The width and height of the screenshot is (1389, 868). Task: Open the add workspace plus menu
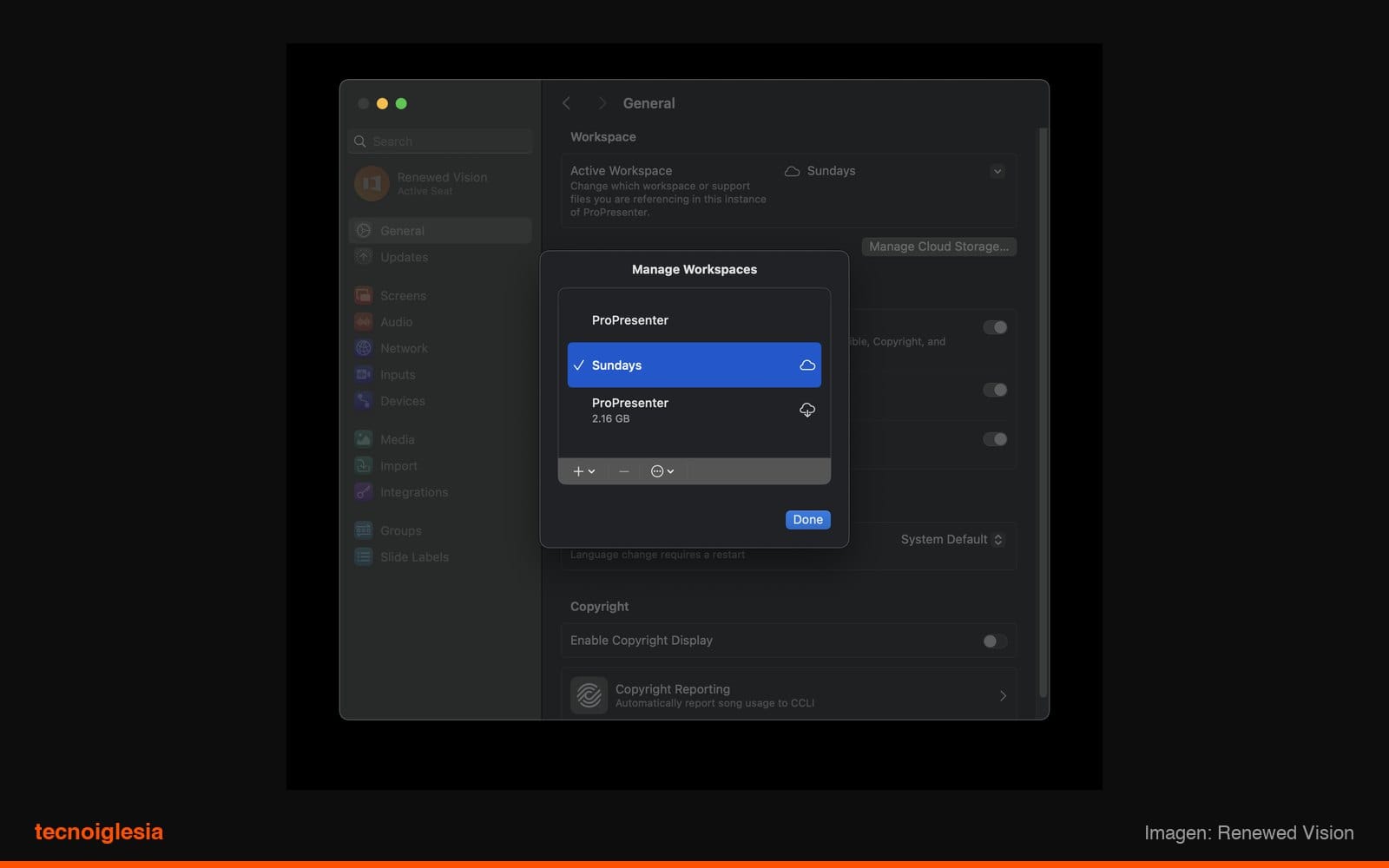tap(584, 471)
